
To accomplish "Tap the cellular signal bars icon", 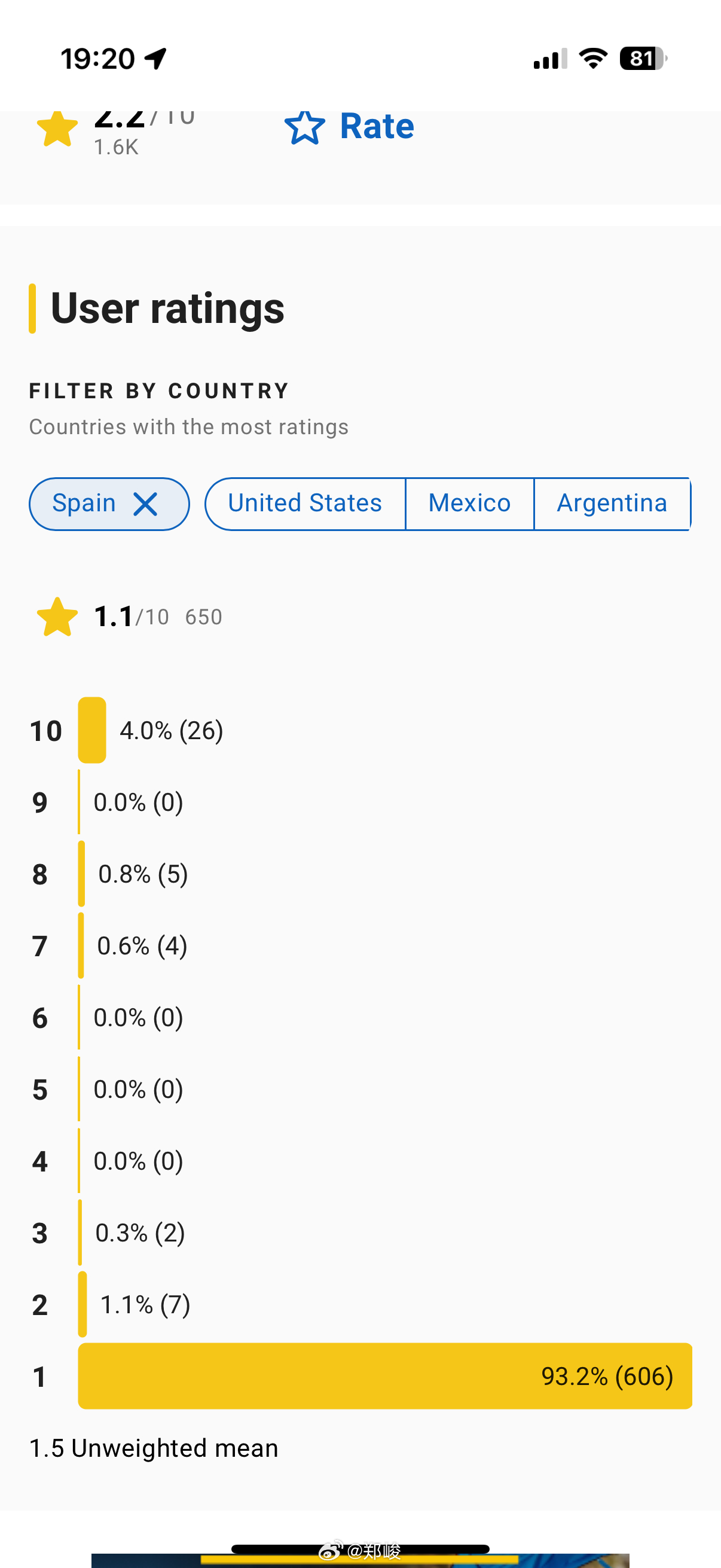I will [549, 59].
